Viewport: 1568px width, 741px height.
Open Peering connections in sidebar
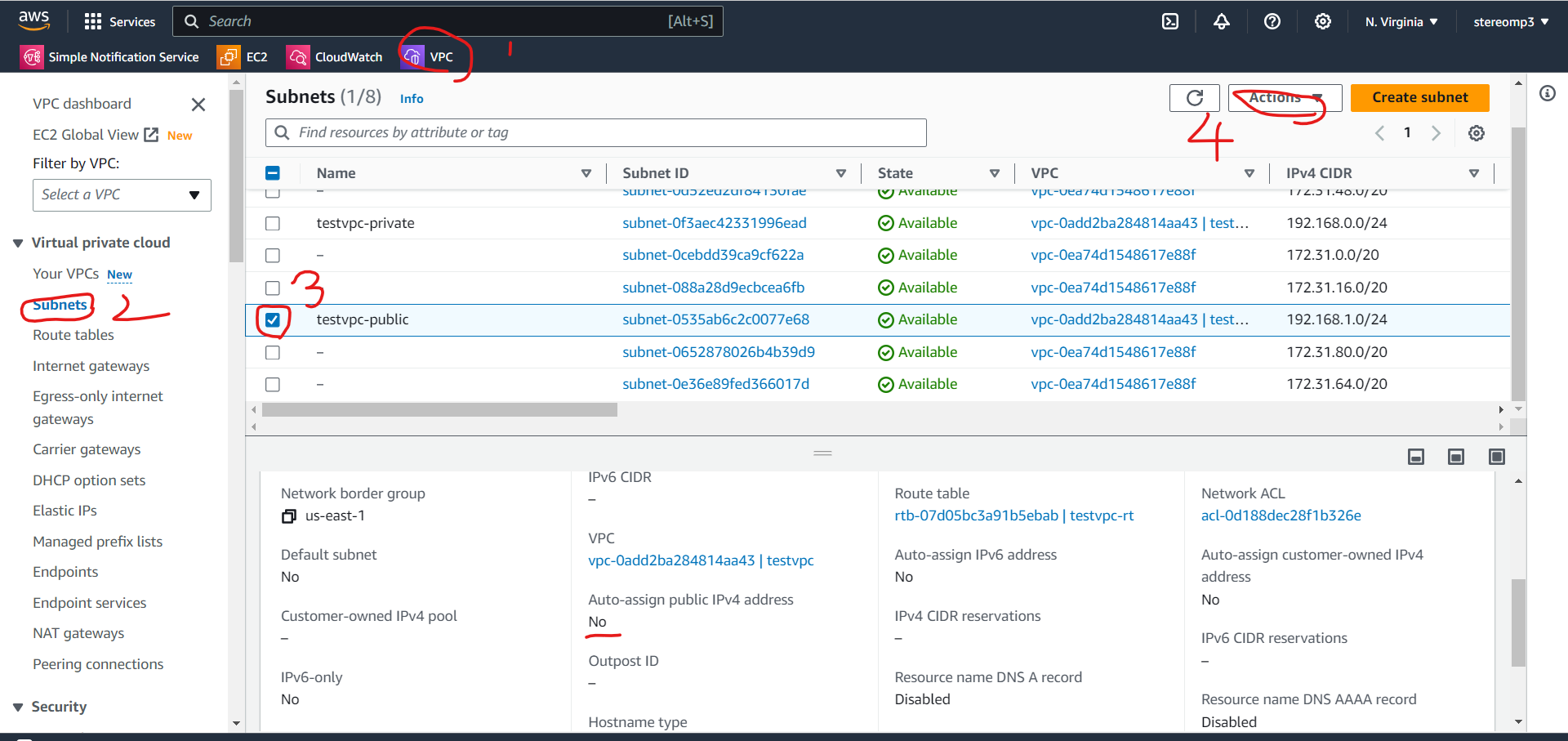[98, 664]
